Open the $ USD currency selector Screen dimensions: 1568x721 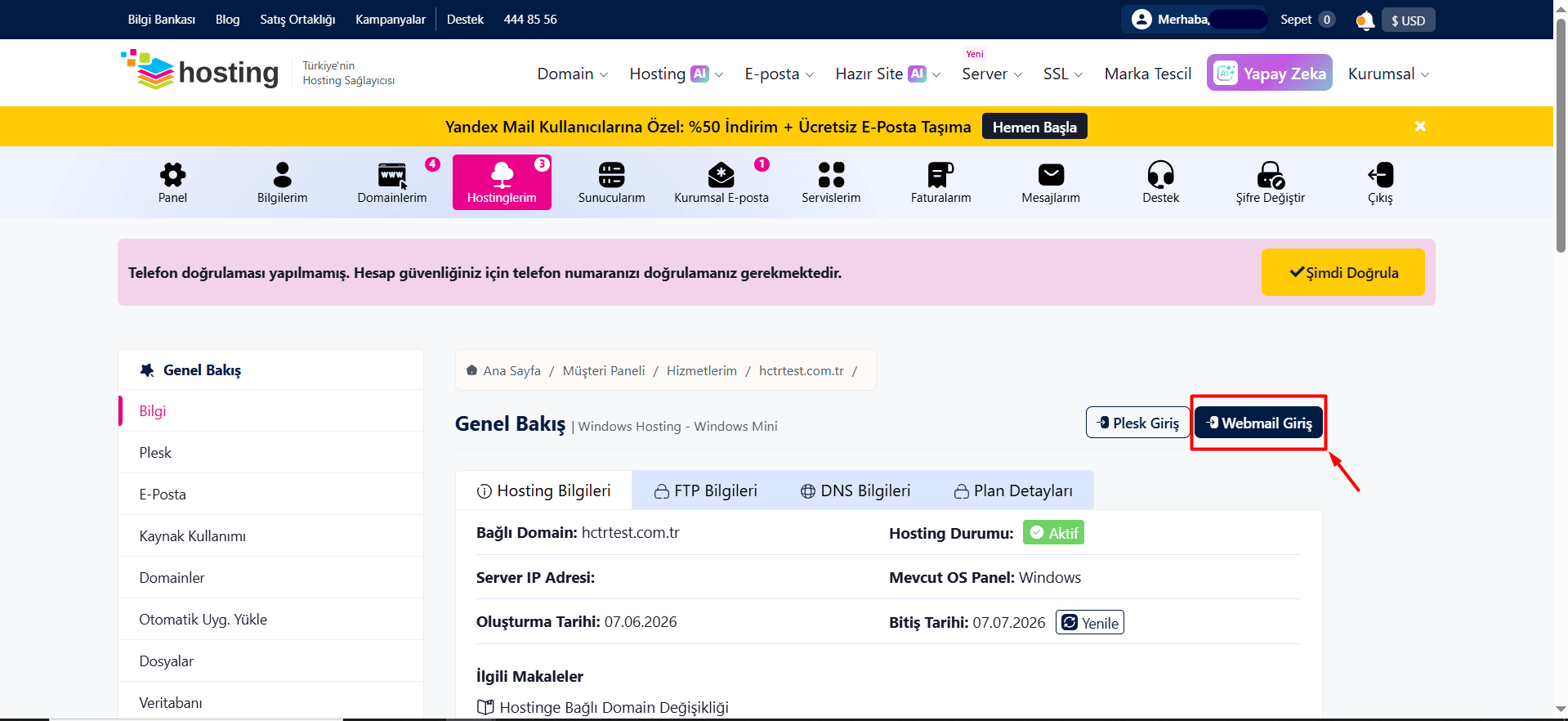tap(1408, 20)
